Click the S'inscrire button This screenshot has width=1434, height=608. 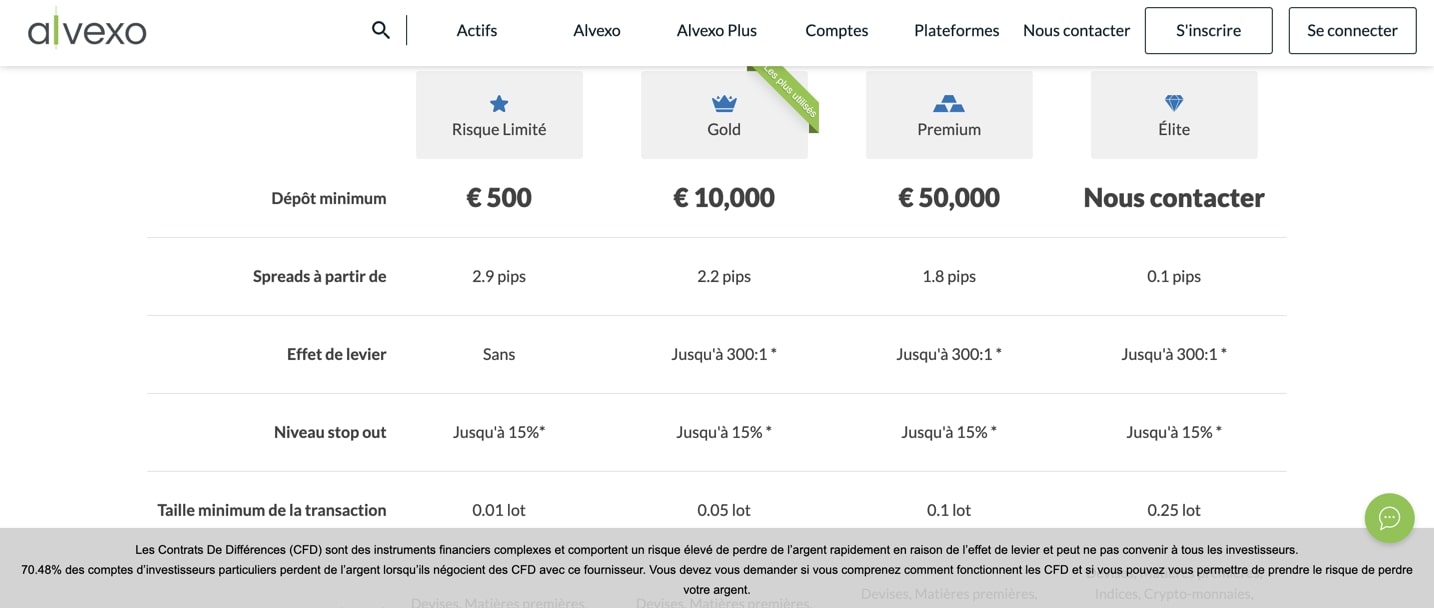(x=1208, y=30)
